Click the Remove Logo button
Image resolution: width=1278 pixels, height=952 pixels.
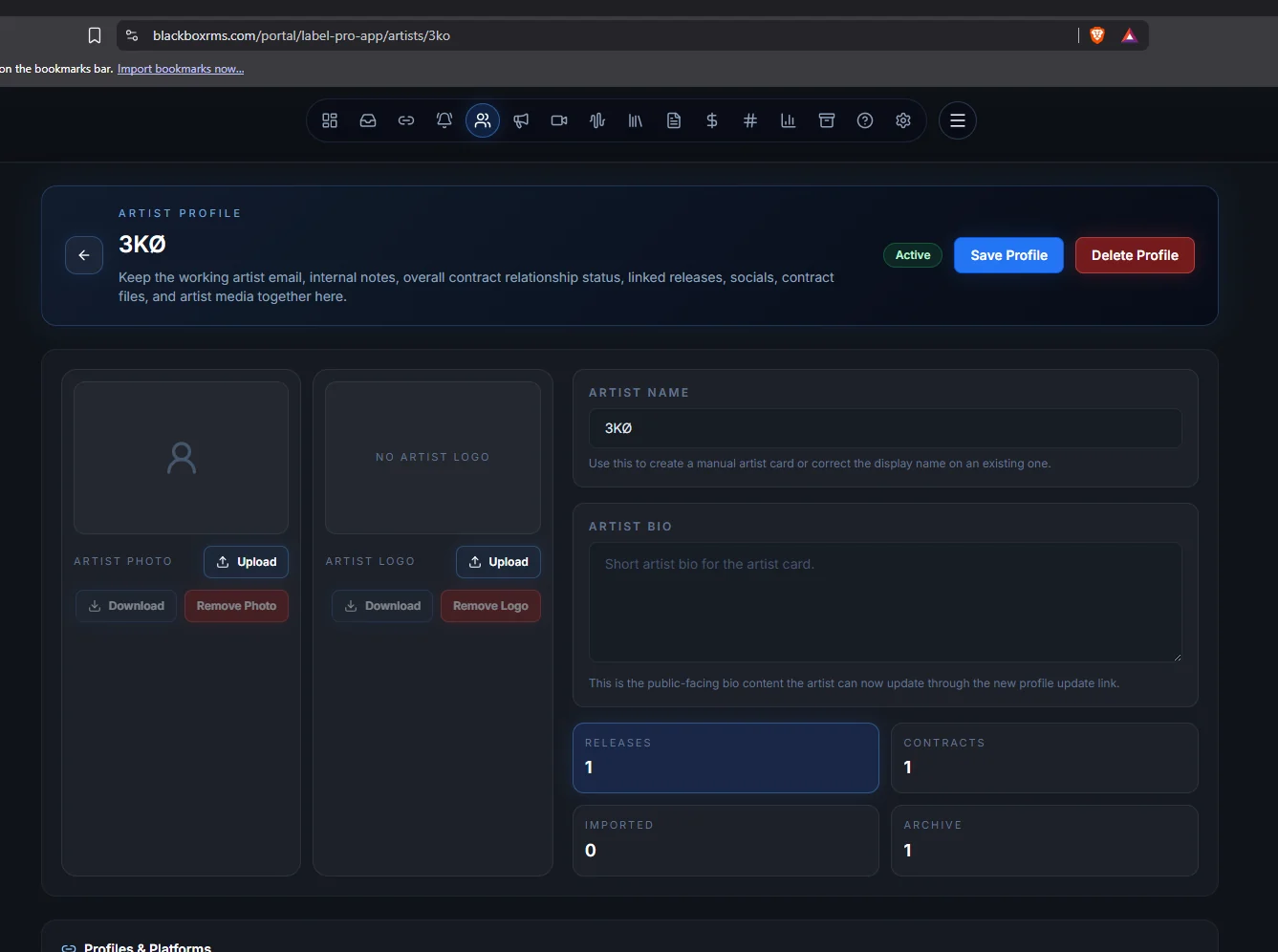coord(490,606)
